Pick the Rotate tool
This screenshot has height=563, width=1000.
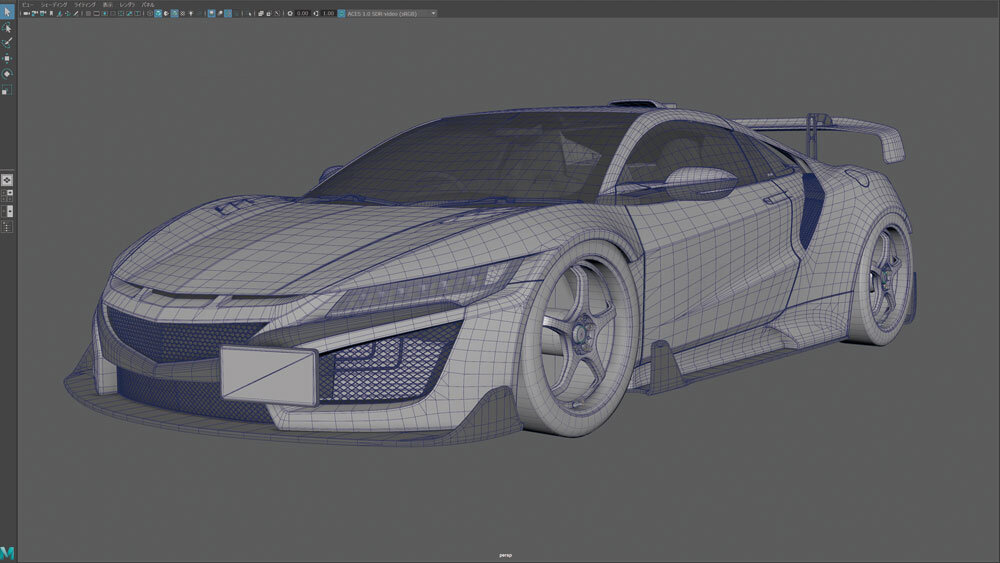[8, 73]
